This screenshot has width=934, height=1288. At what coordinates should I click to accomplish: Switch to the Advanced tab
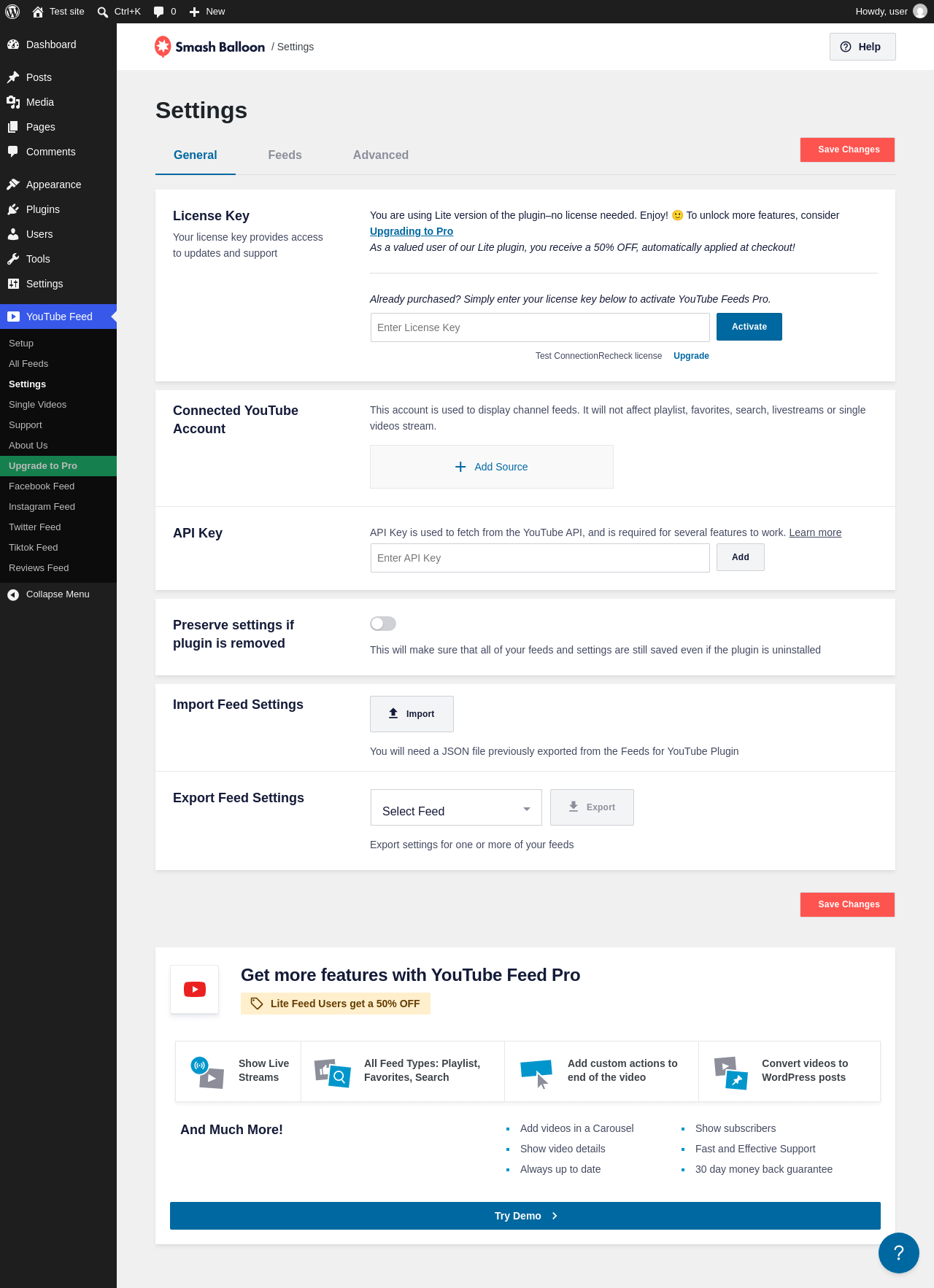(x=381, y=155)
